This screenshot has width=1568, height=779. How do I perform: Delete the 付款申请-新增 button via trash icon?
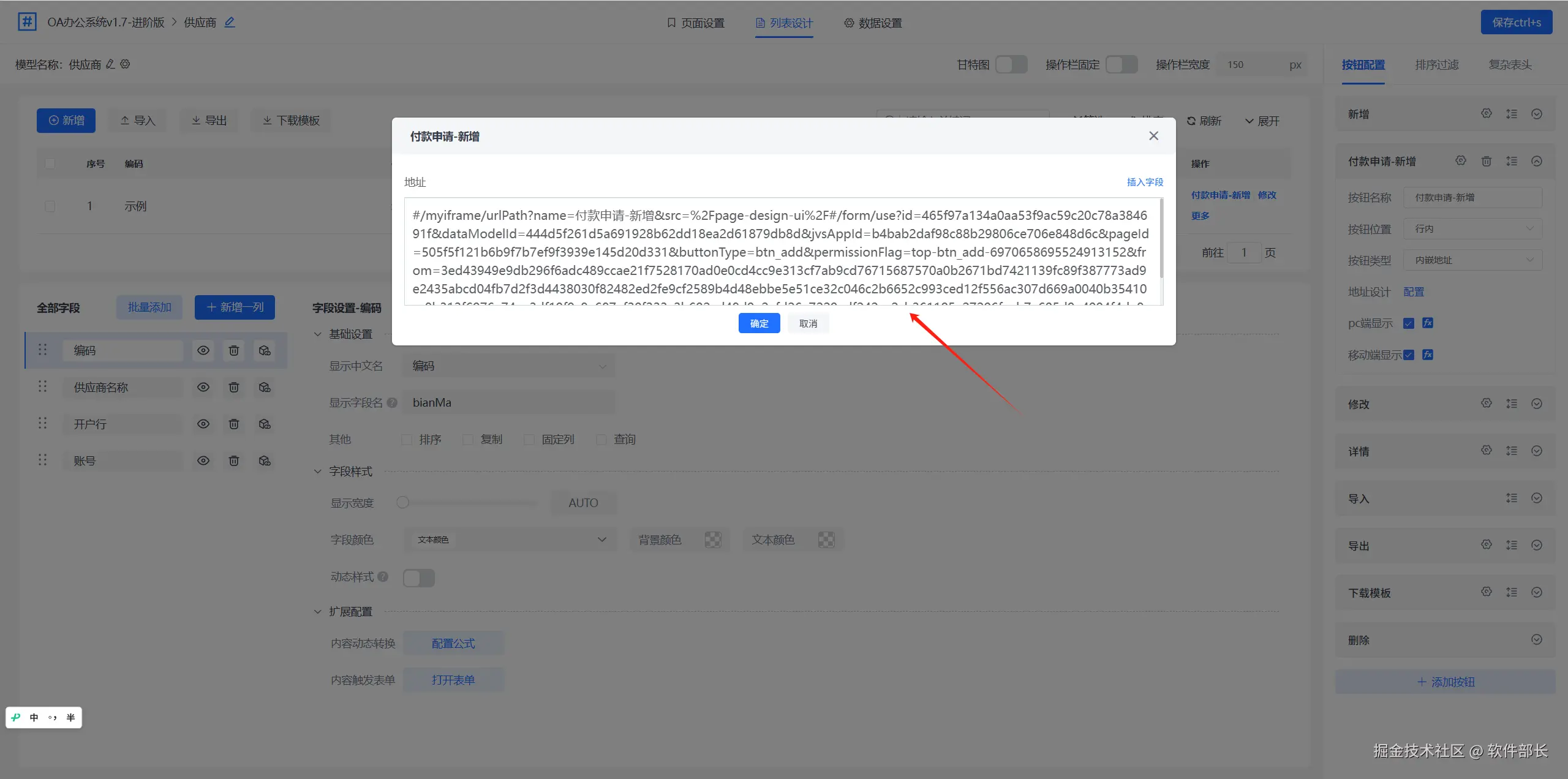(1486, 161)
